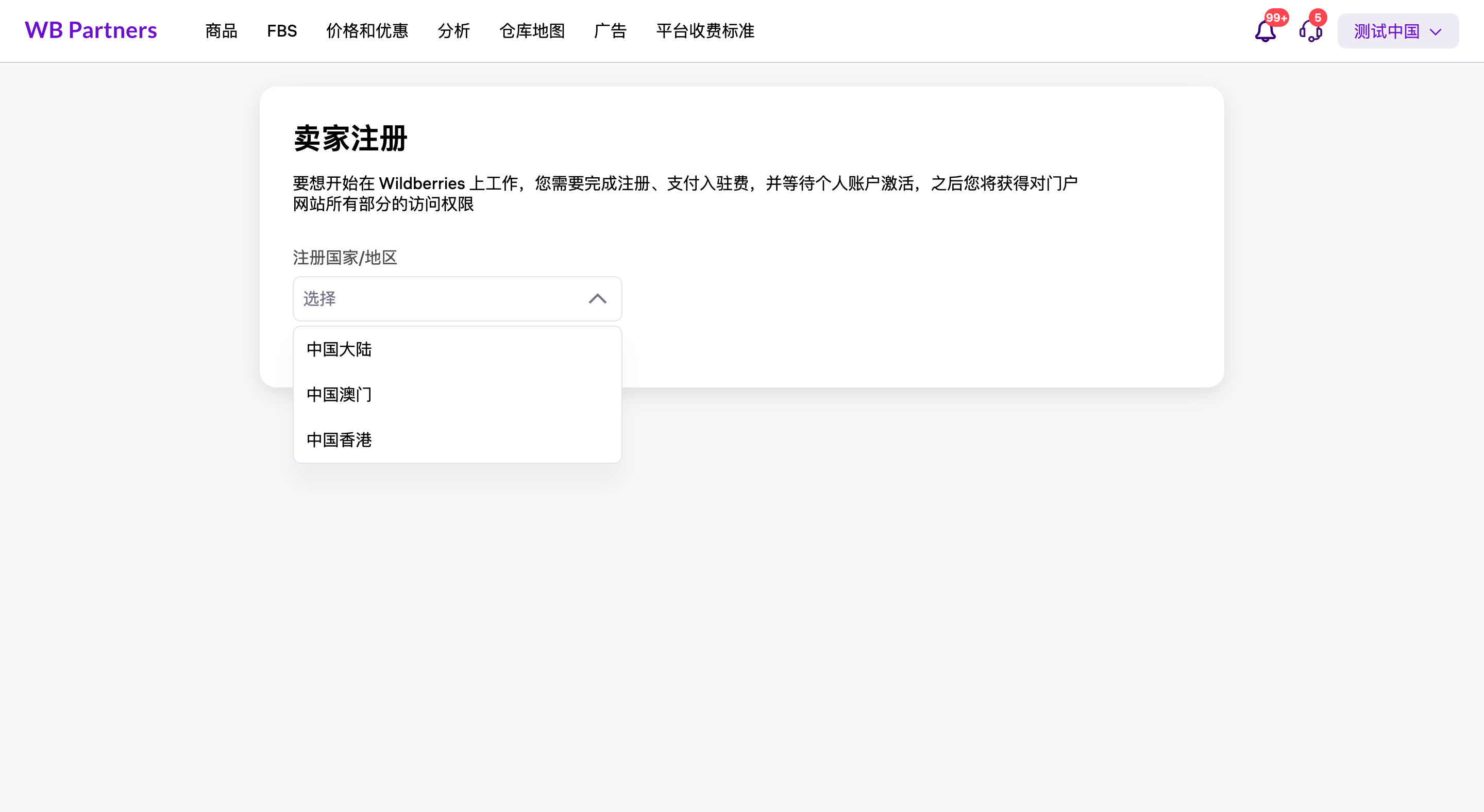This screenshot has width=1484, height=812.
Task: Select 中国大陆 from the list
Action: (x=340, y=349)
